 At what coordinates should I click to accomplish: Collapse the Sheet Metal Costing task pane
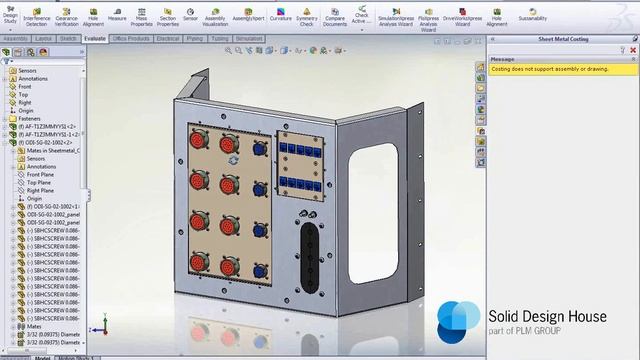click(493, 39)
